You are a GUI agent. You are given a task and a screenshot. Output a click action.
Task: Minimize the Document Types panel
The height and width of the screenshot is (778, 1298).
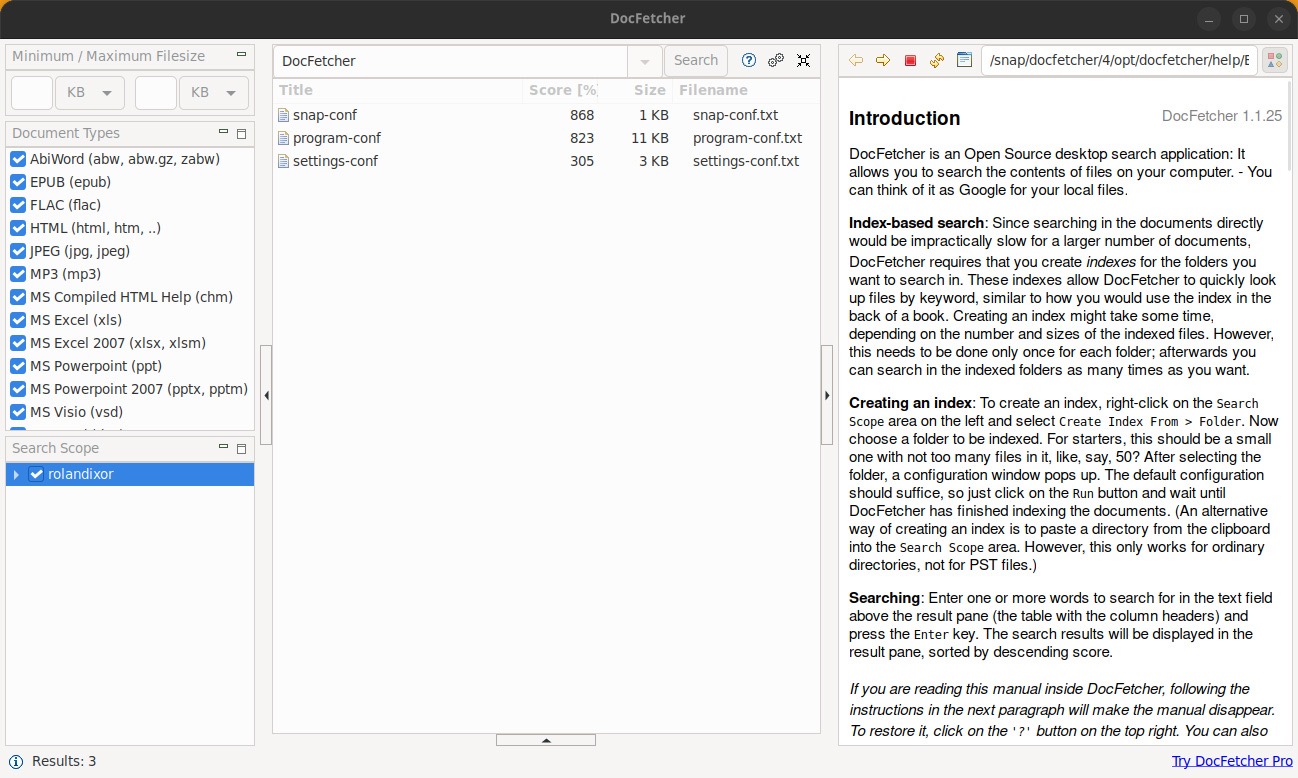(224, 132)
